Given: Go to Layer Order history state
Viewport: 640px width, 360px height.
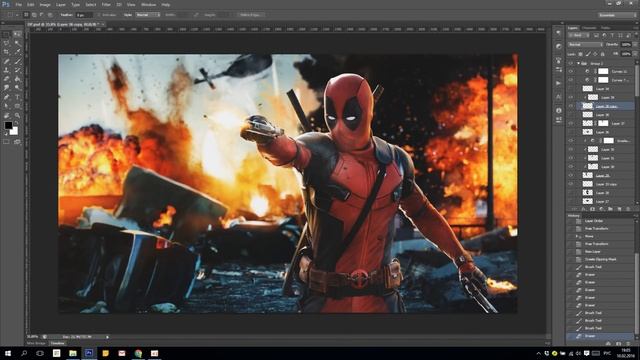Looking at the screenshot, I should pos(593,221).
